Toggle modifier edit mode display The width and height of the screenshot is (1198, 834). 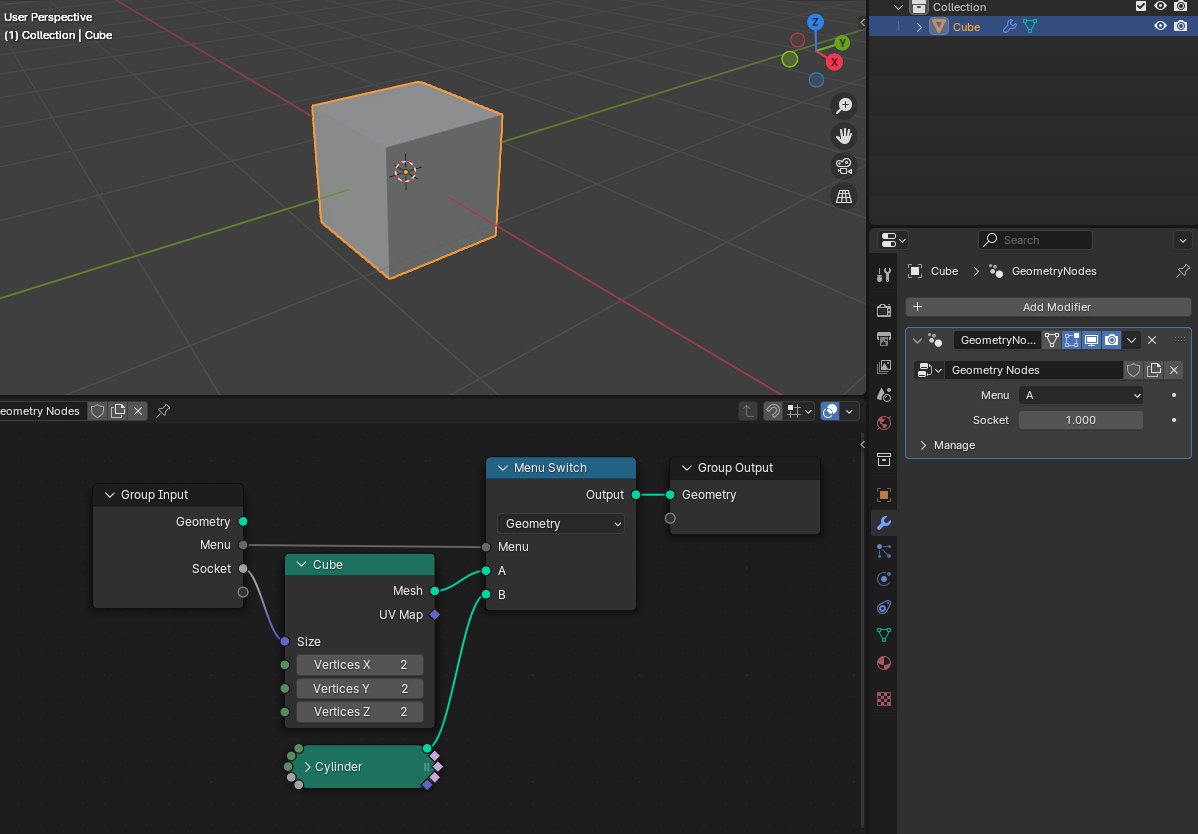pos(1071,341)
